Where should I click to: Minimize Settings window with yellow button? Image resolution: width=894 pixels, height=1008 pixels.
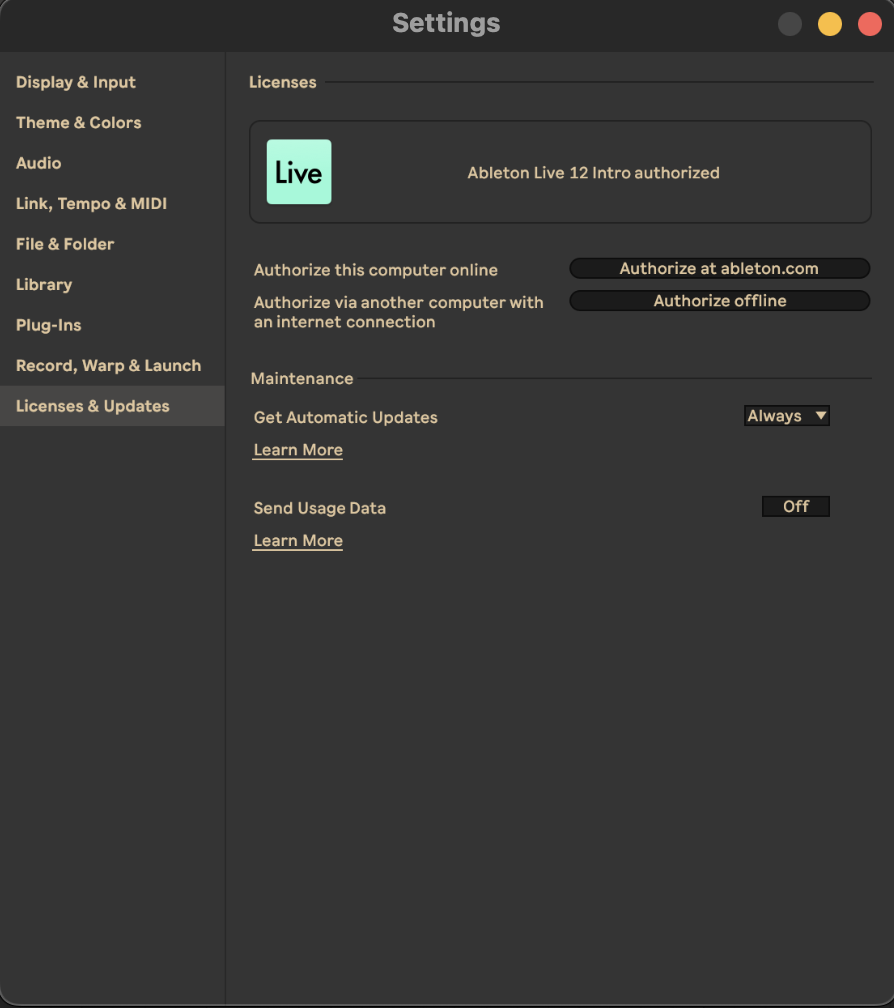[x=830, y=24]
